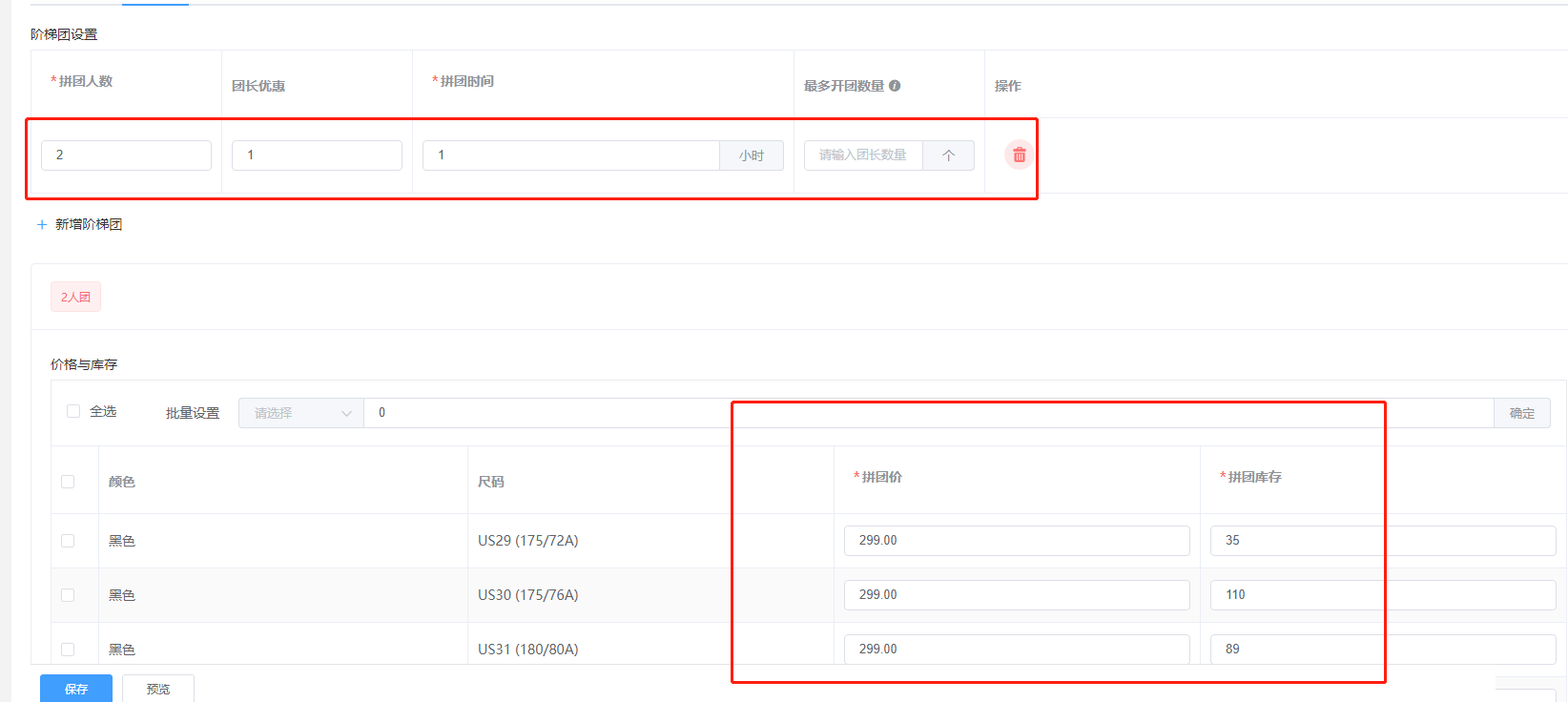Open the 批量设置 请选择 dropdown

tap(301, 413)
